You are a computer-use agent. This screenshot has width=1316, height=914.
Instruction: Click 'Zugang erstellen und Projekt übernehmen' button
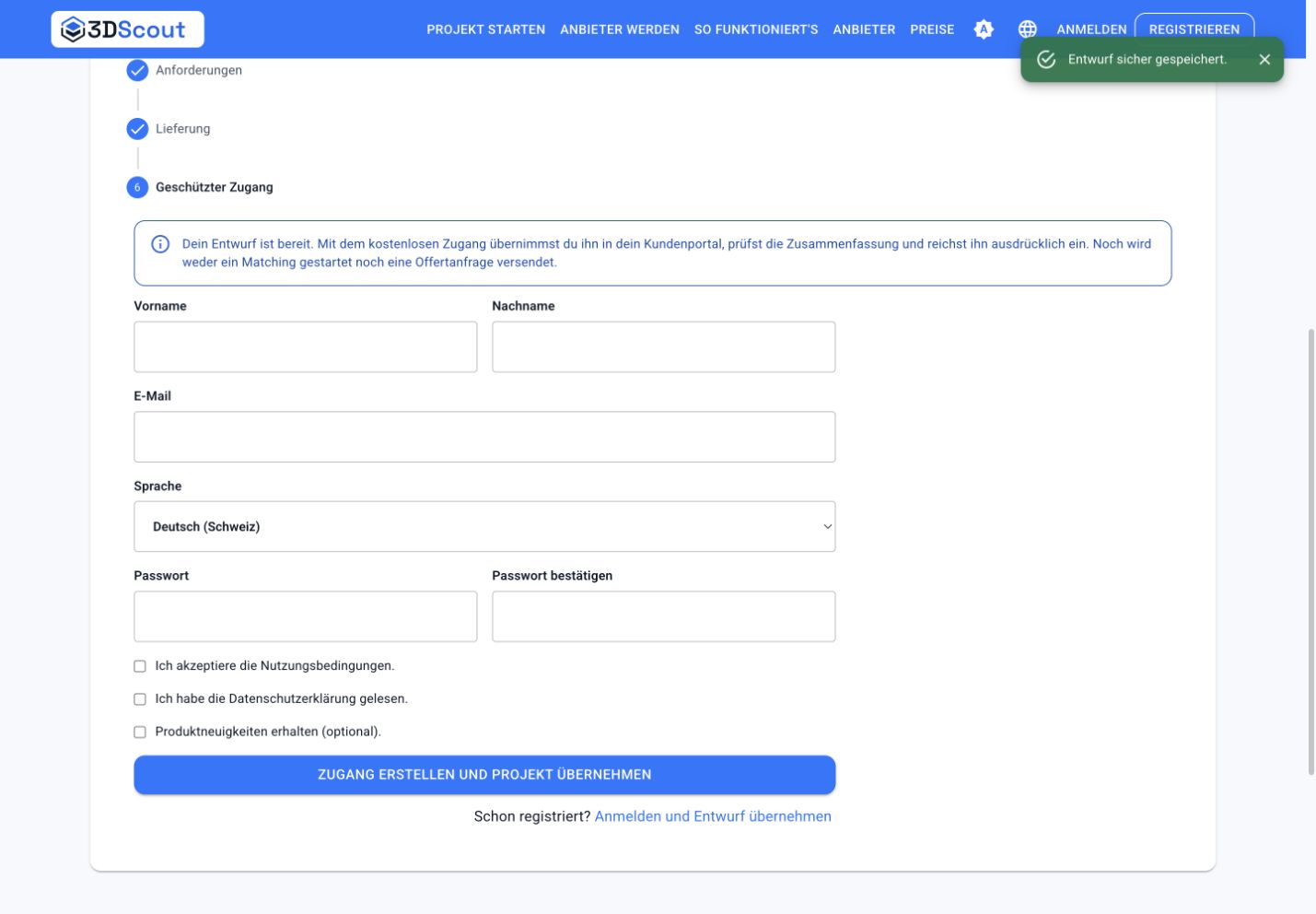[484, 775]
